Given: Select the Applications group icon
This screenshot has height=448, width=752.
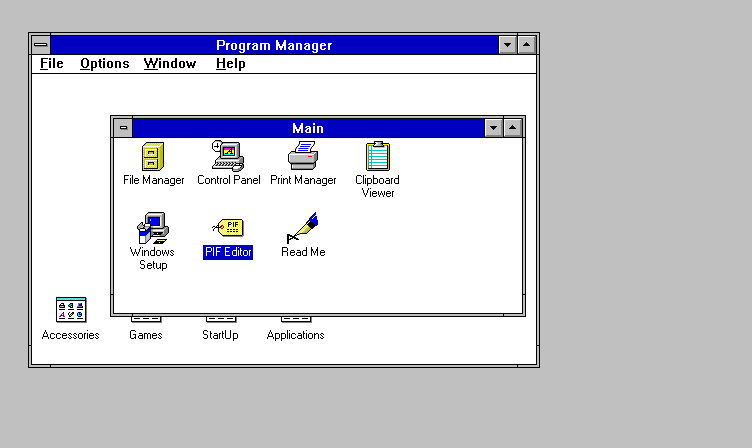Looking at the screenshot, I should 296,319.
